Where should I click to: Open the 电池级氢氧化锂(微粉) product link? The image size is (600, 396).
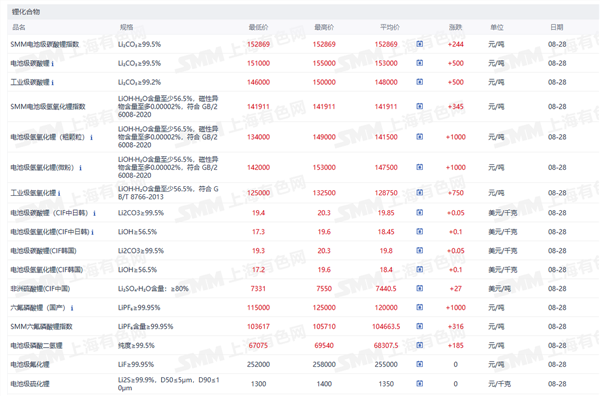click(x=42, y=167)
